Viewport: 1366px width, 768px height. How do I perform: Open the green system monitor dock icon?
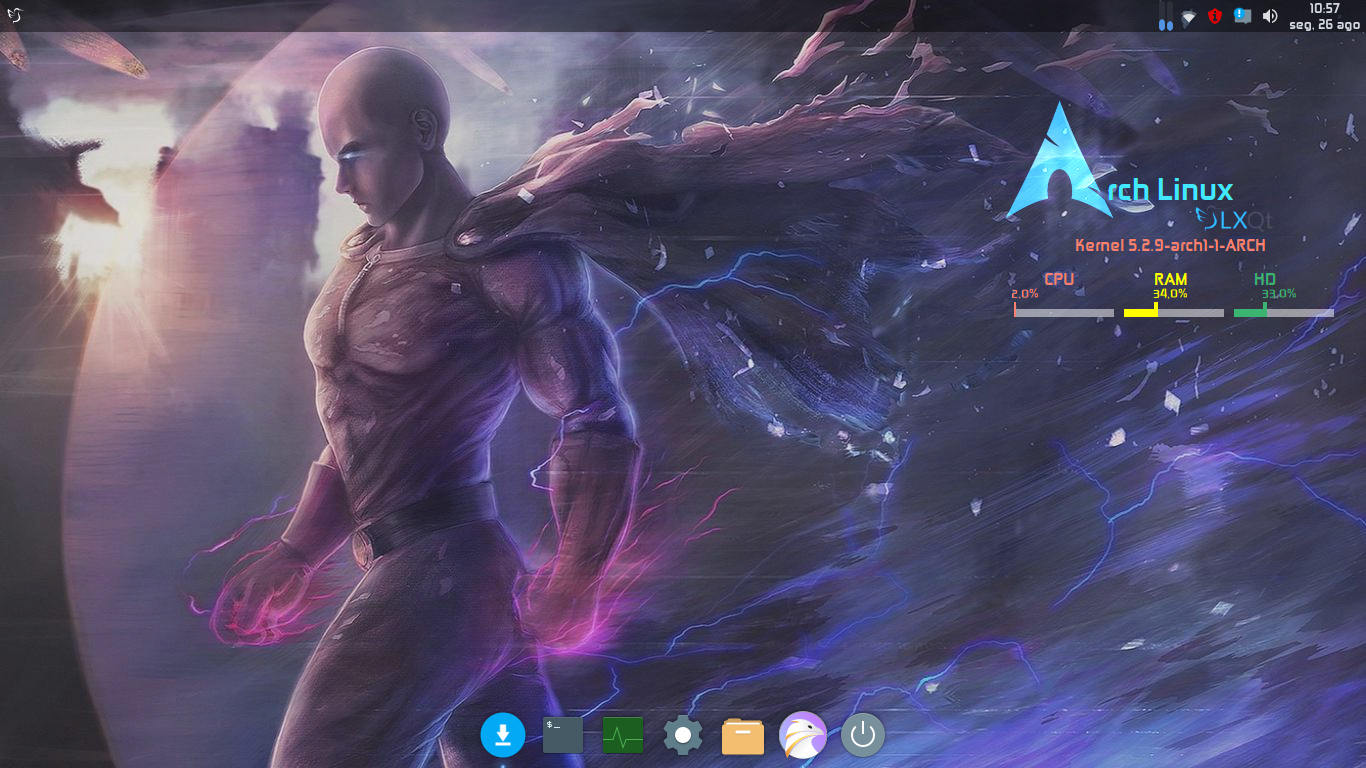[623, 737]
